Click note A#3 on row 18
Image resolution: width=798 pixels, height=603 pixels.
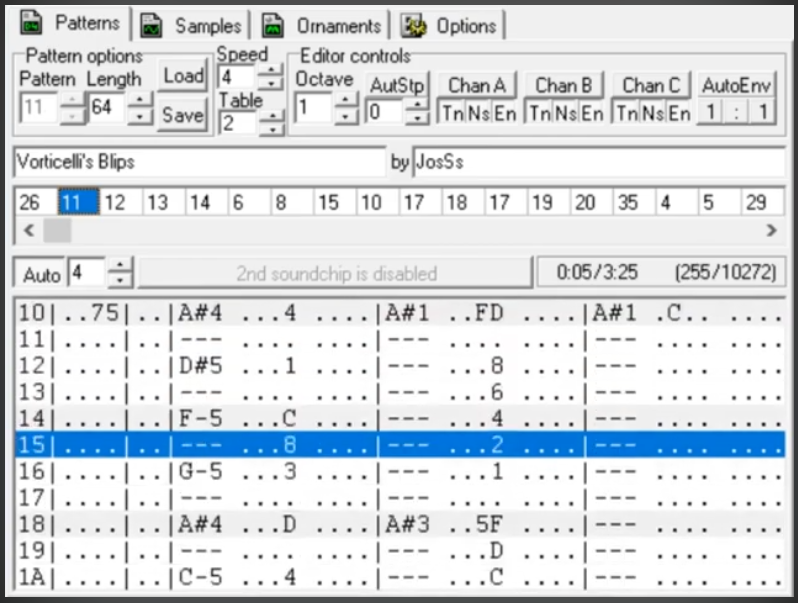pyautogui.click(x=408, y=525)
